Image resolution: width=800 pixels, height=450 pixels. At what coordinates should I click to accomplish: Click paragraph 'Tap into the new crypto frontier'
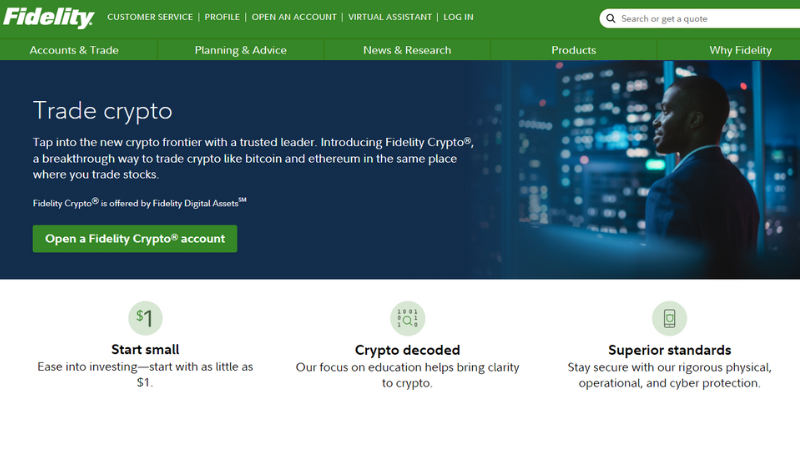(253, 158)
